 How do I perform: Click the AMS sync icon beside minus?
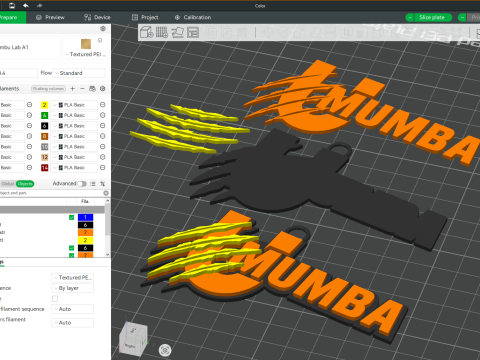(92, 89)
